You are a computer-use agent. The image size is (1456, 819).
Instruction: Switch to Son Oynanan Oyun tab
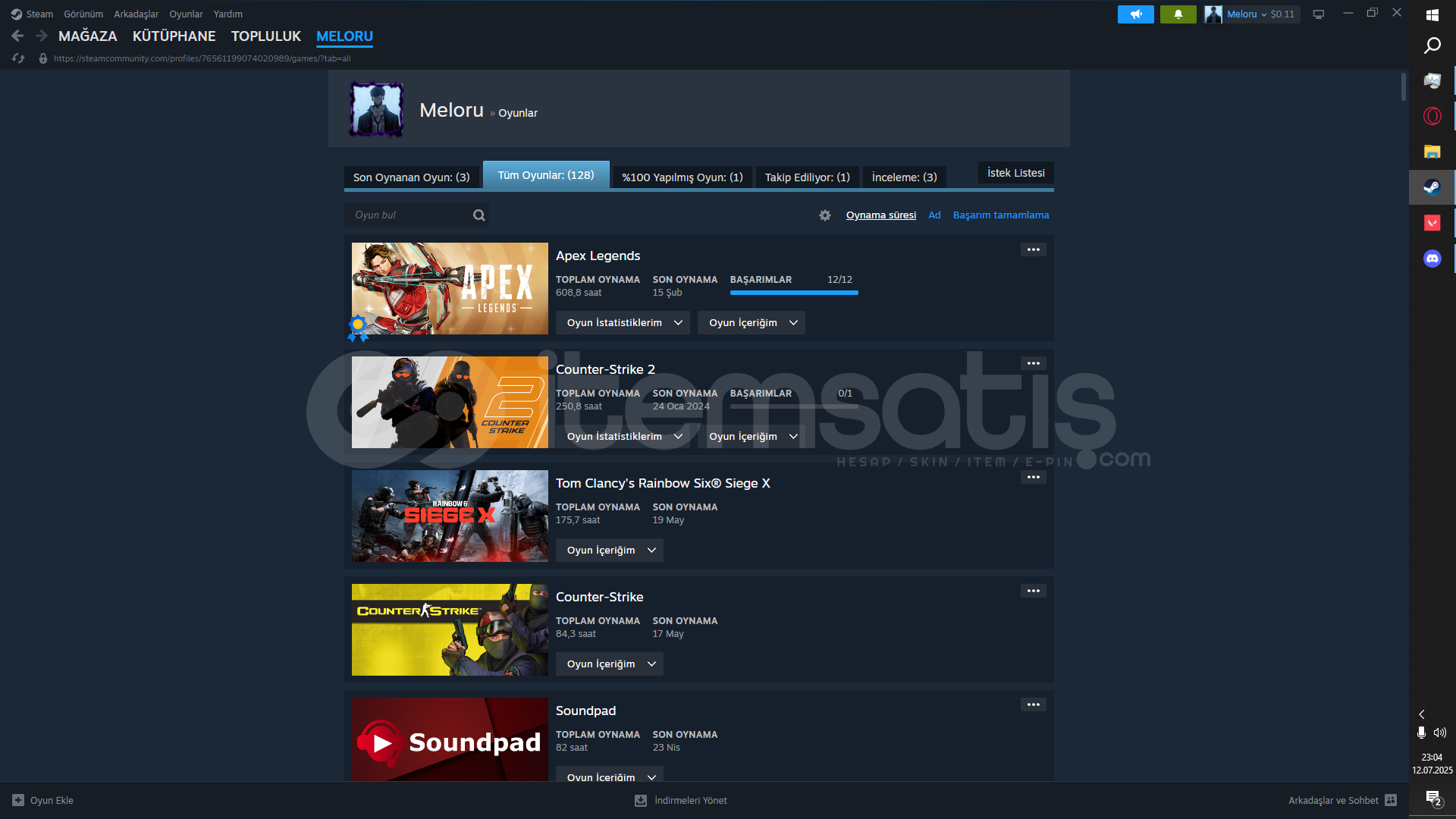click(x=412, y=177)
